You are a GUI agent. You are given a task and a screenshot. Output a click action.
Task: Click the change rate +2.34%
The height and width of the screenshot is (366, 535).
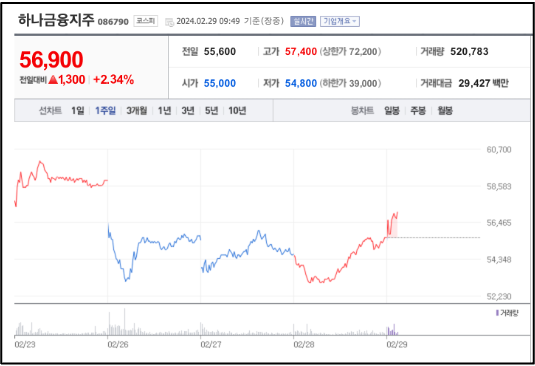(113, 80)
